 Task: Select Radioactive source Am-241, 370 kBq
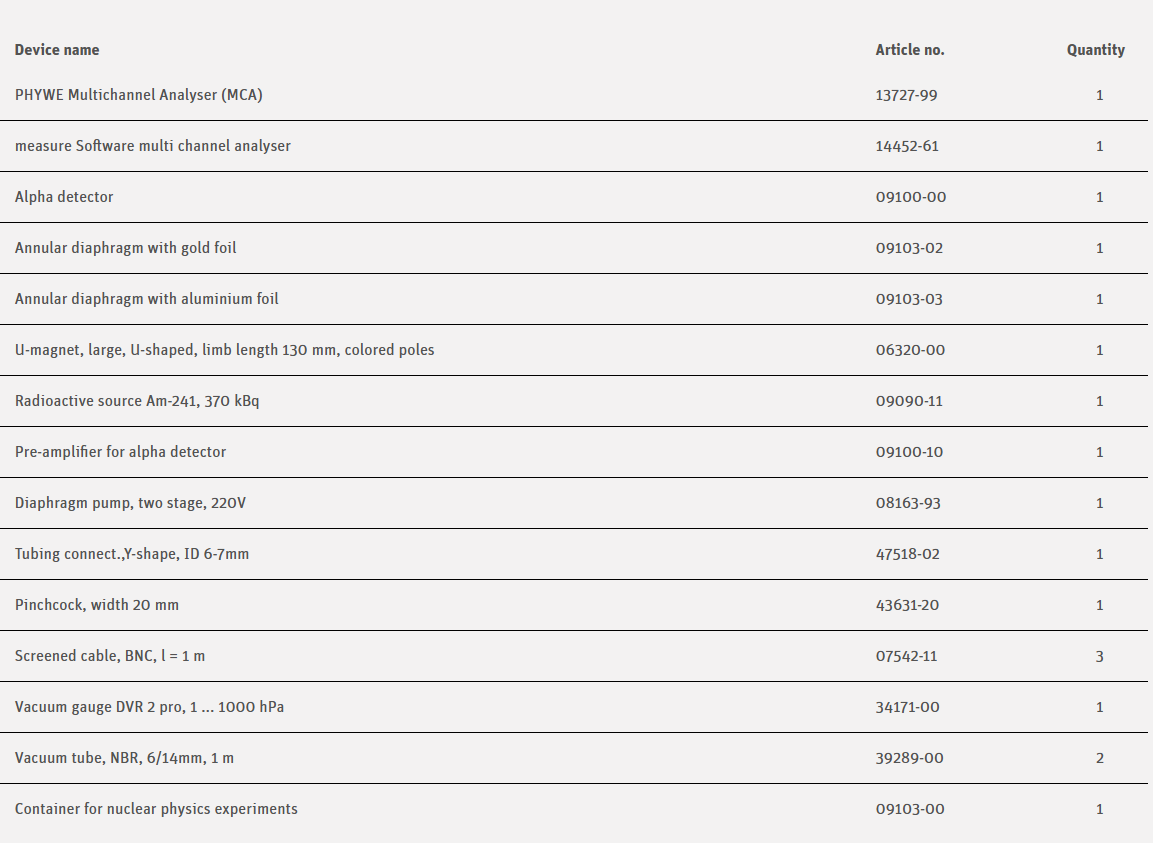point(137,401)
